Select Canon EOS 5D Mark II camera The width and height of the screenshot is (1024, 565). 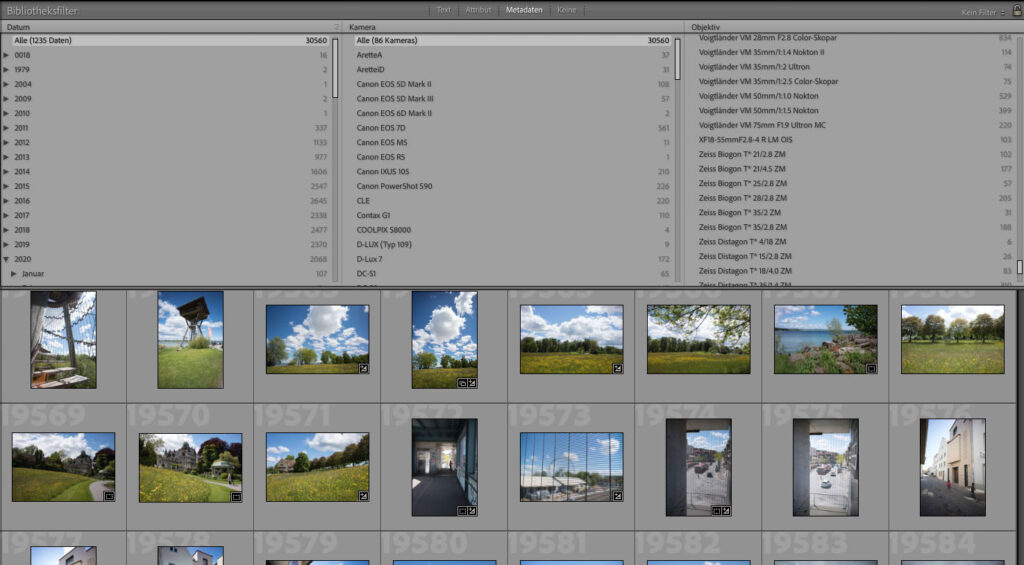[x=513, y=84]
